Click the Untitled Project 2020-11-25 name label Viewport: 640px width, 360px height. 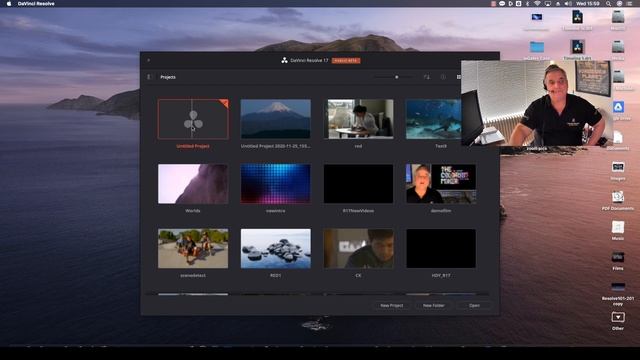(276, 146)
